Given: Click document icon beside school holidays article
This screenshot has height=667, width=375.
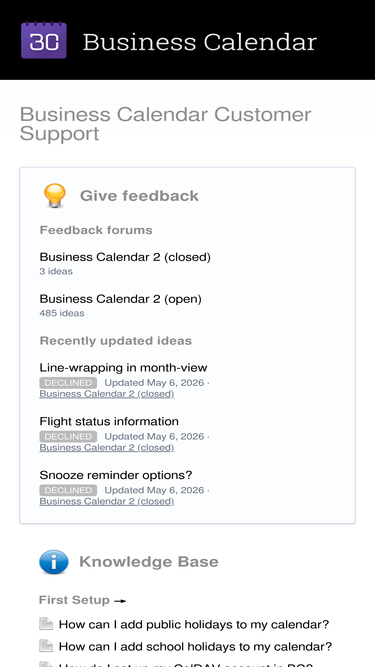Looking at the screenshot, I should [46, 646].
